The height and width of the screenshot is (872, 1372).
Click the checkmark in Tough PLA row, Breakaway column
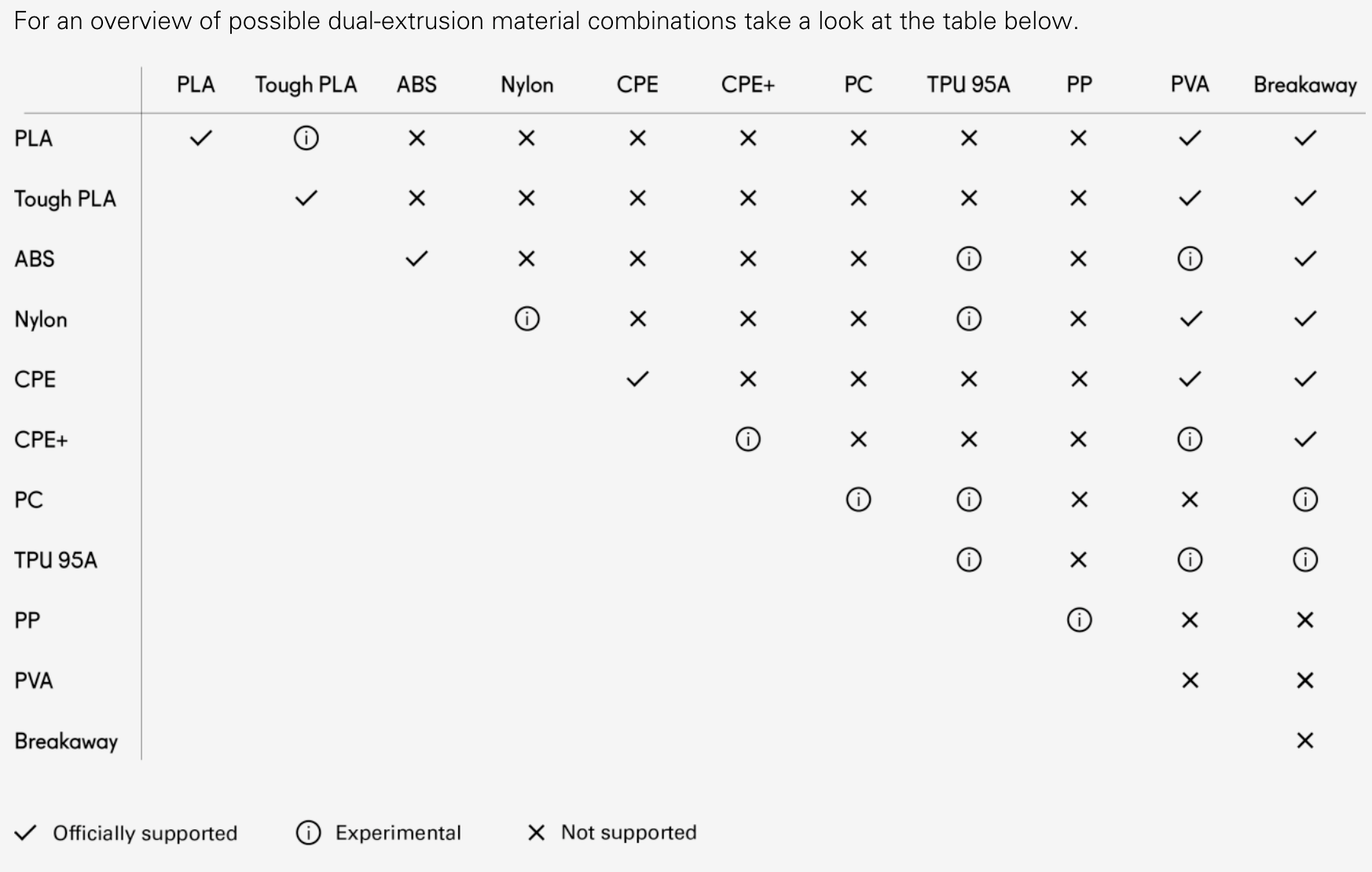point(1304,198)
